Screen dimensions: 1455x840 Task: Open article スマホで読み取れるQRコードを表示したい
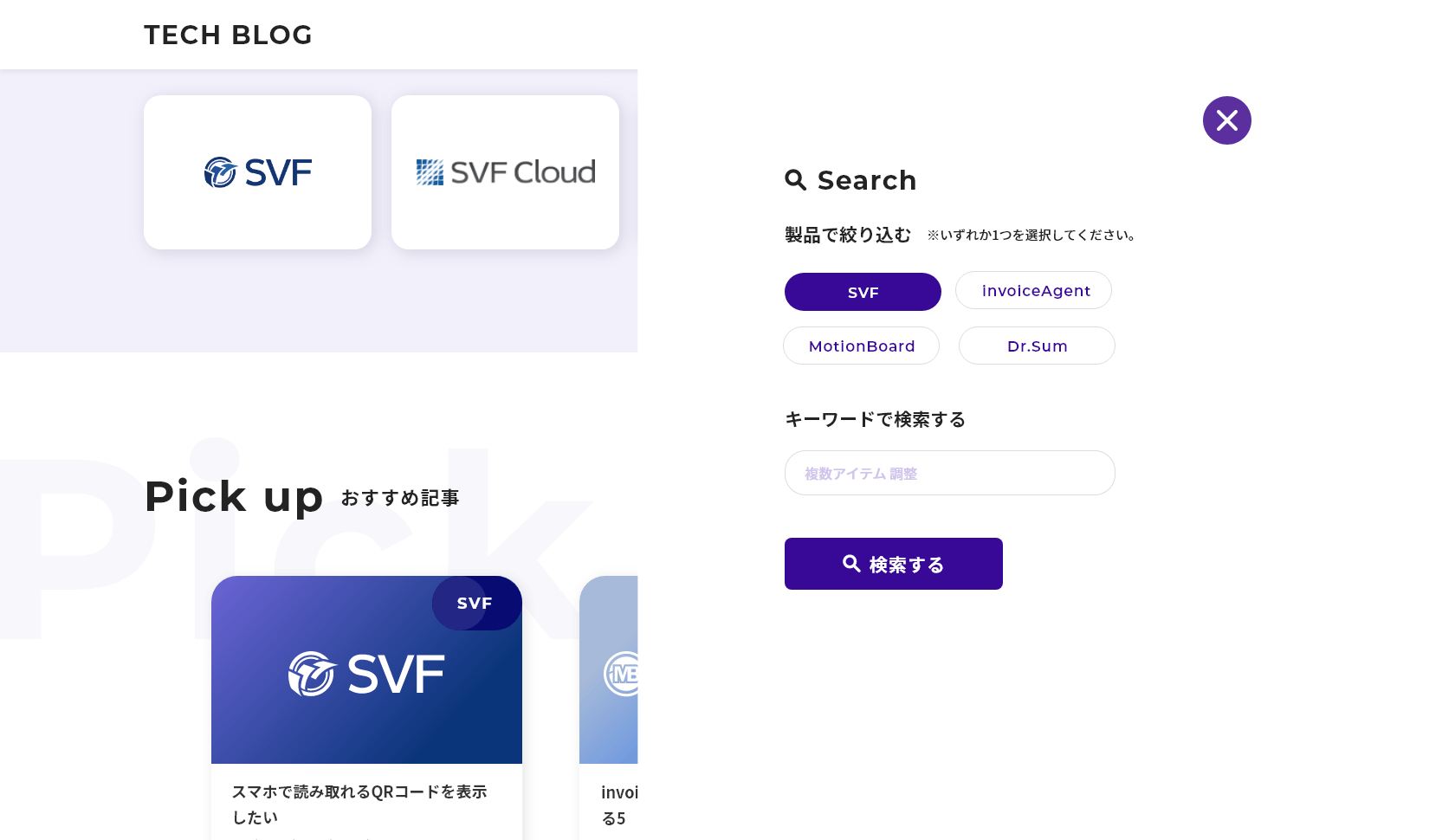359,804
